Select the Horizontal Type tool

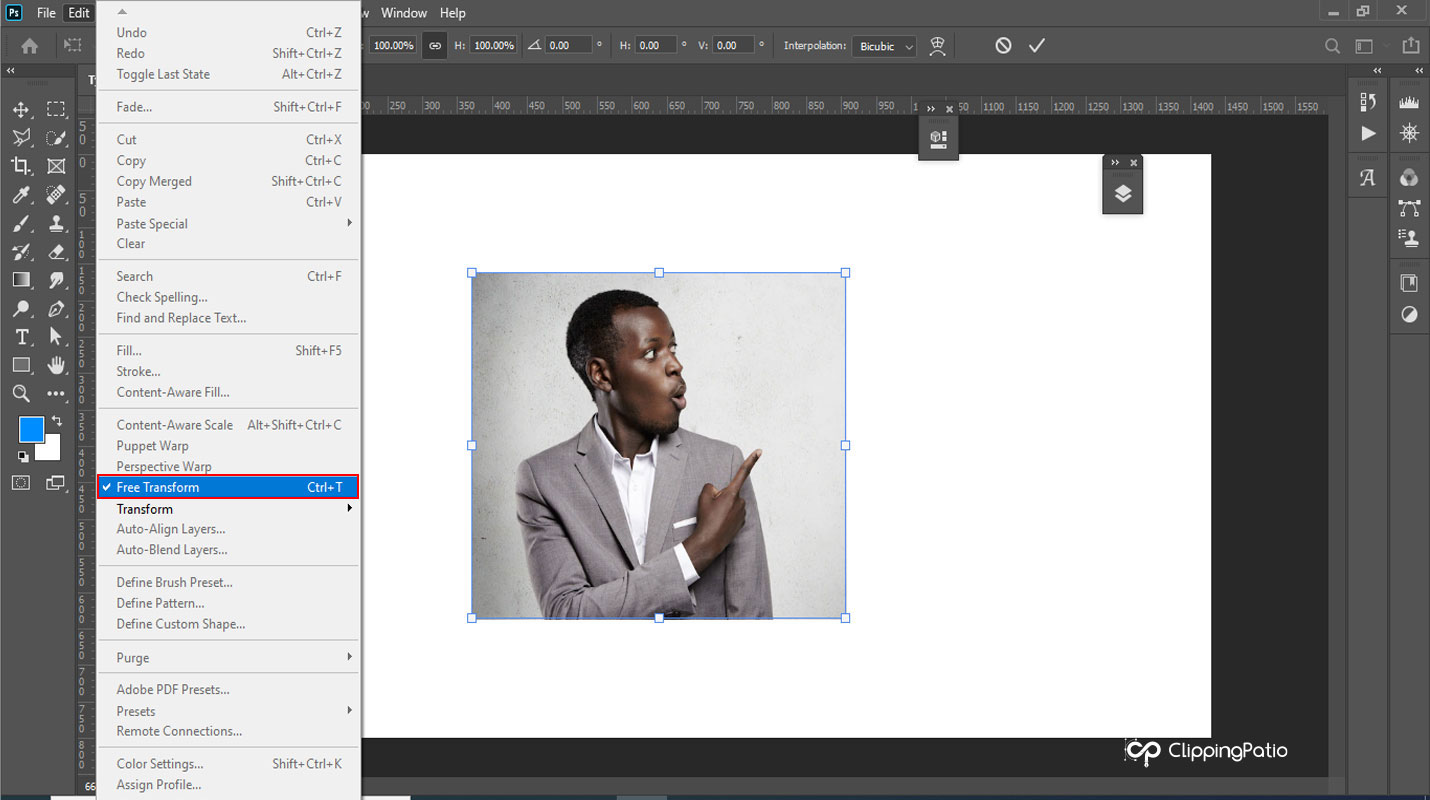21,337
